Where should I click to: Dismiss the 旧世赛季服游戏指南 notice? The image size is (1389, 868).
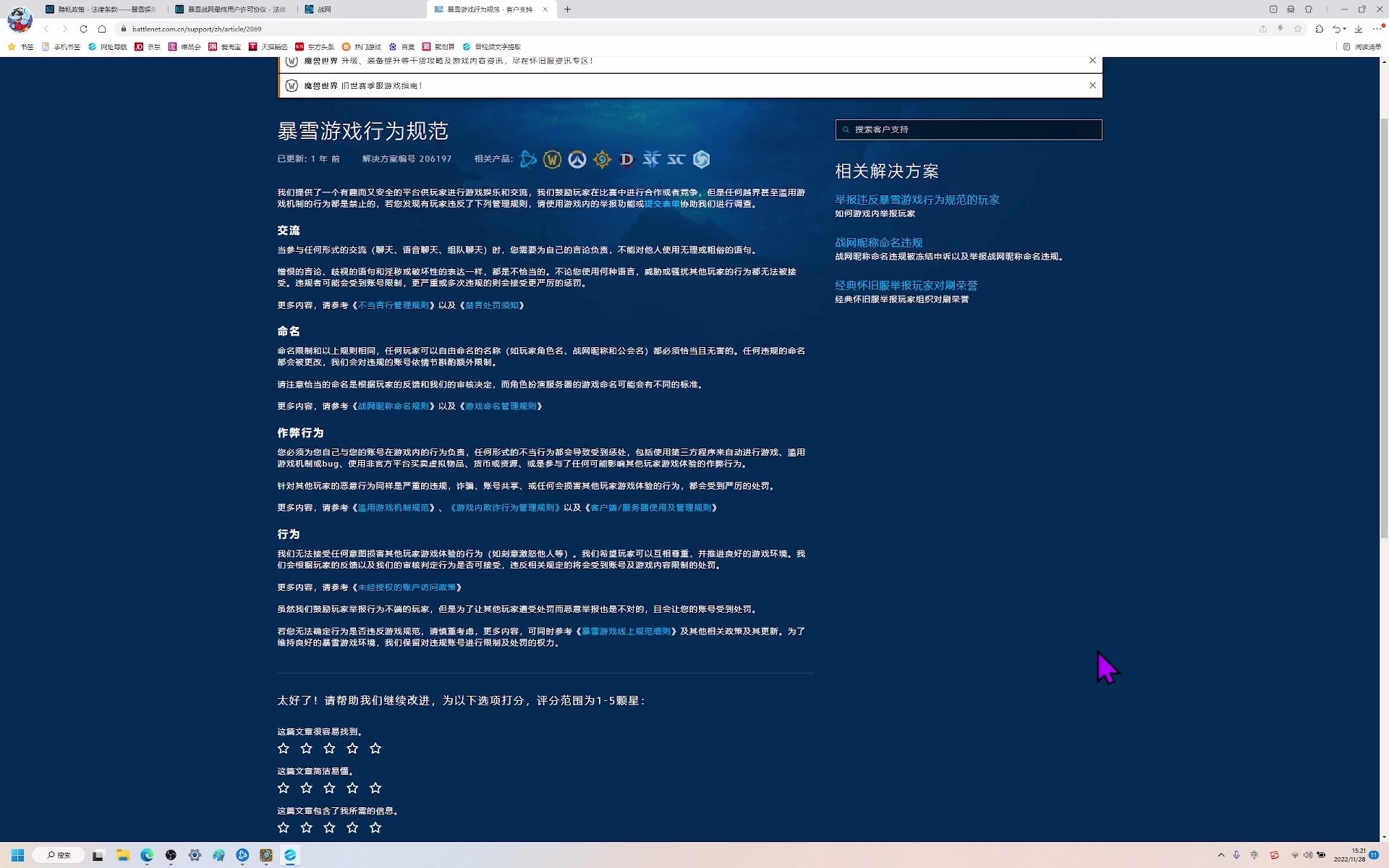pos(1092,85)
